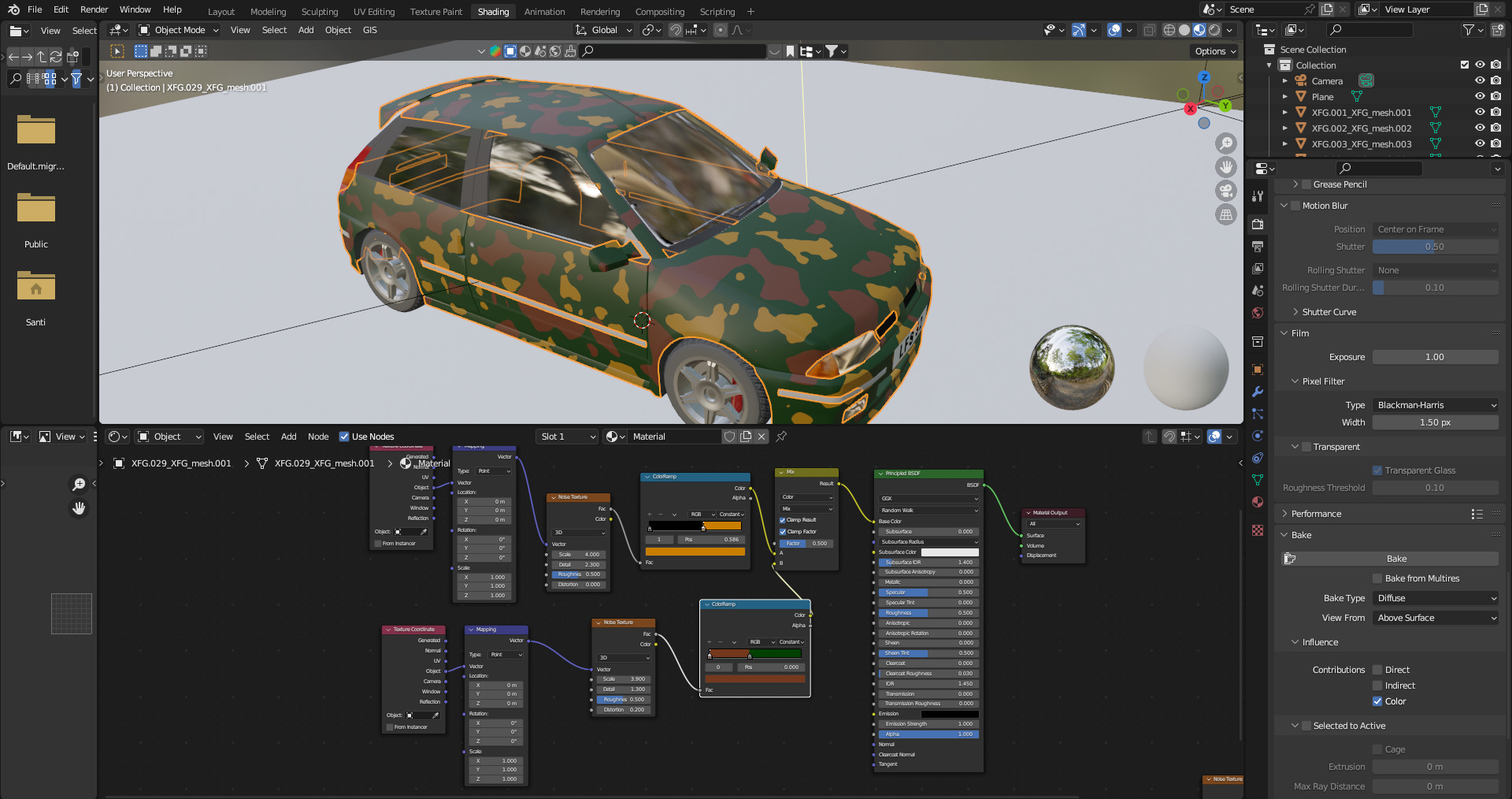Screen dimensions: 1512x799
Task: Open the Texture properties tab (checker icon)
Action: [1258, 530]
